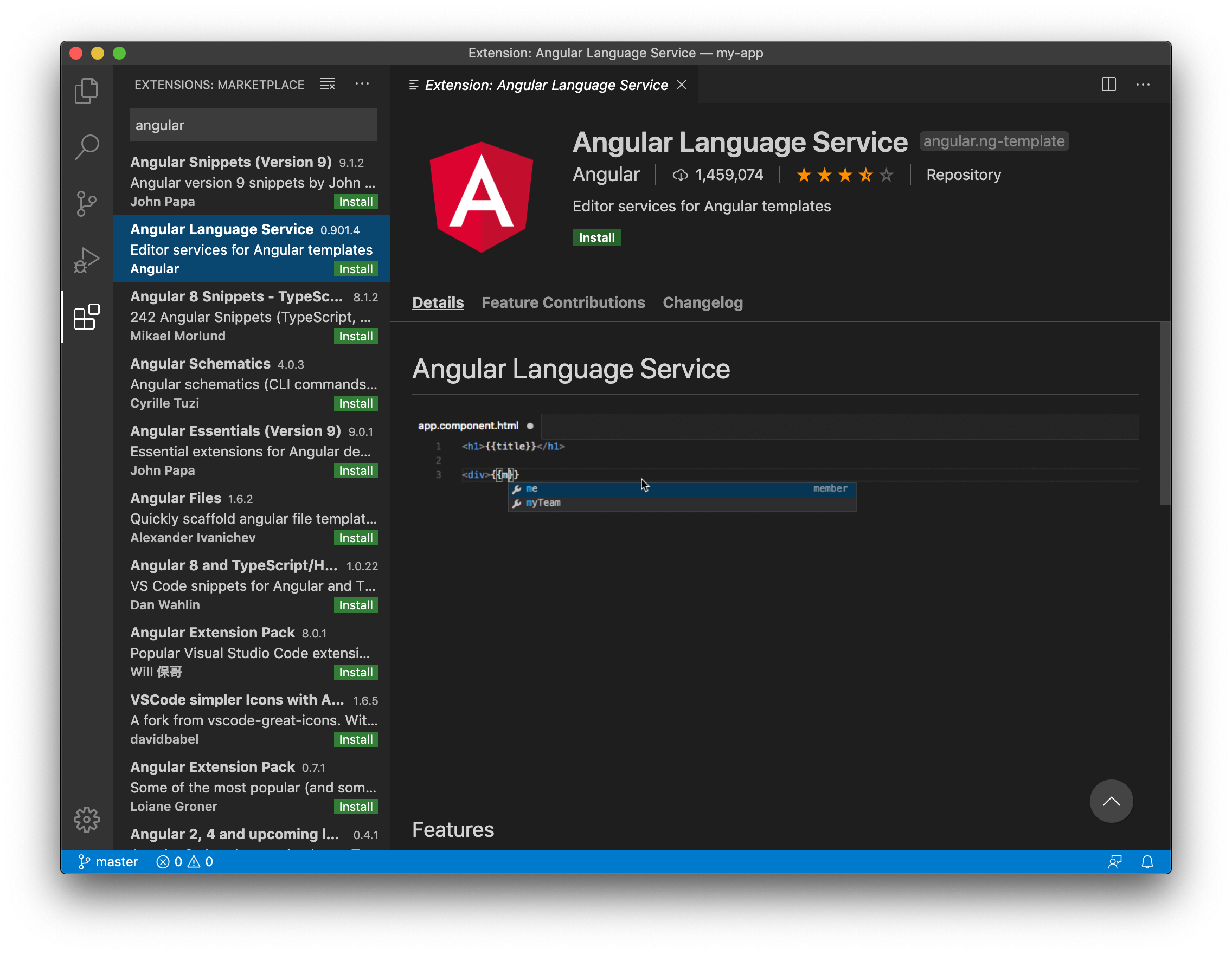The width and height of the screenshot is (1232, 954).
Task: Click the Angular shield logo
Action: (x=481, y=197)
